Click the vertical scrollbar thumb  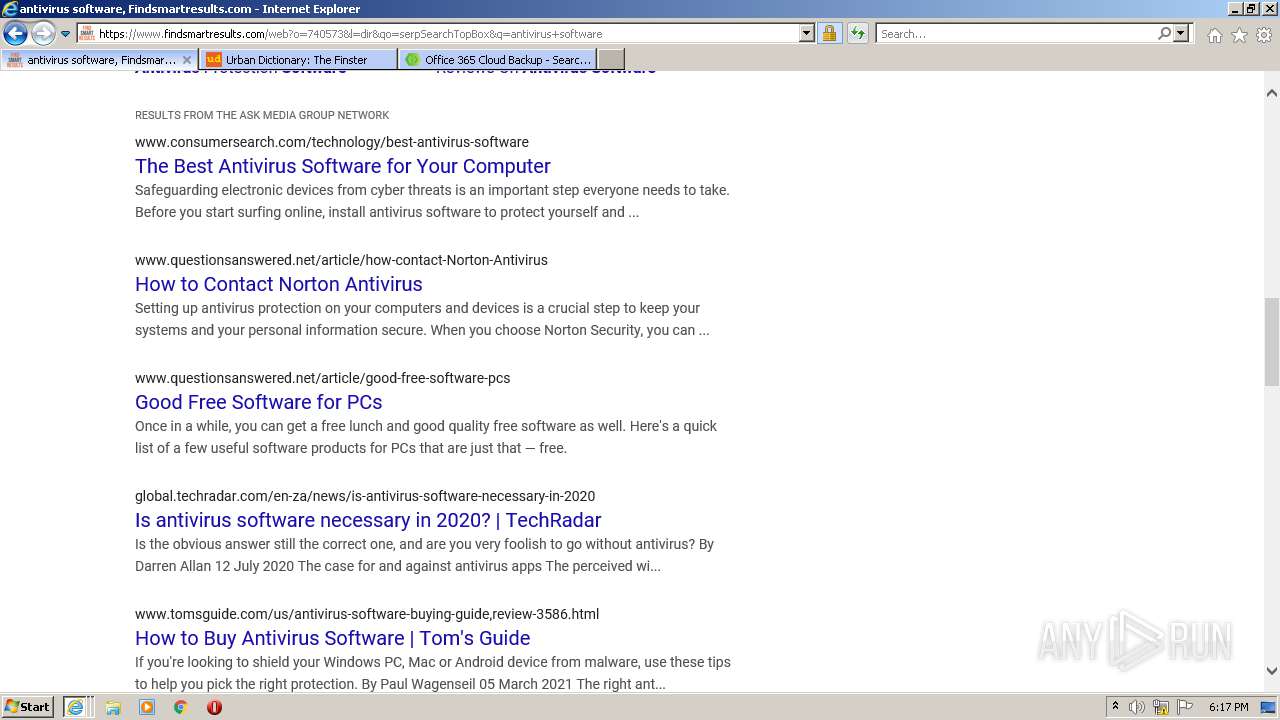[x=1272, y=341]
